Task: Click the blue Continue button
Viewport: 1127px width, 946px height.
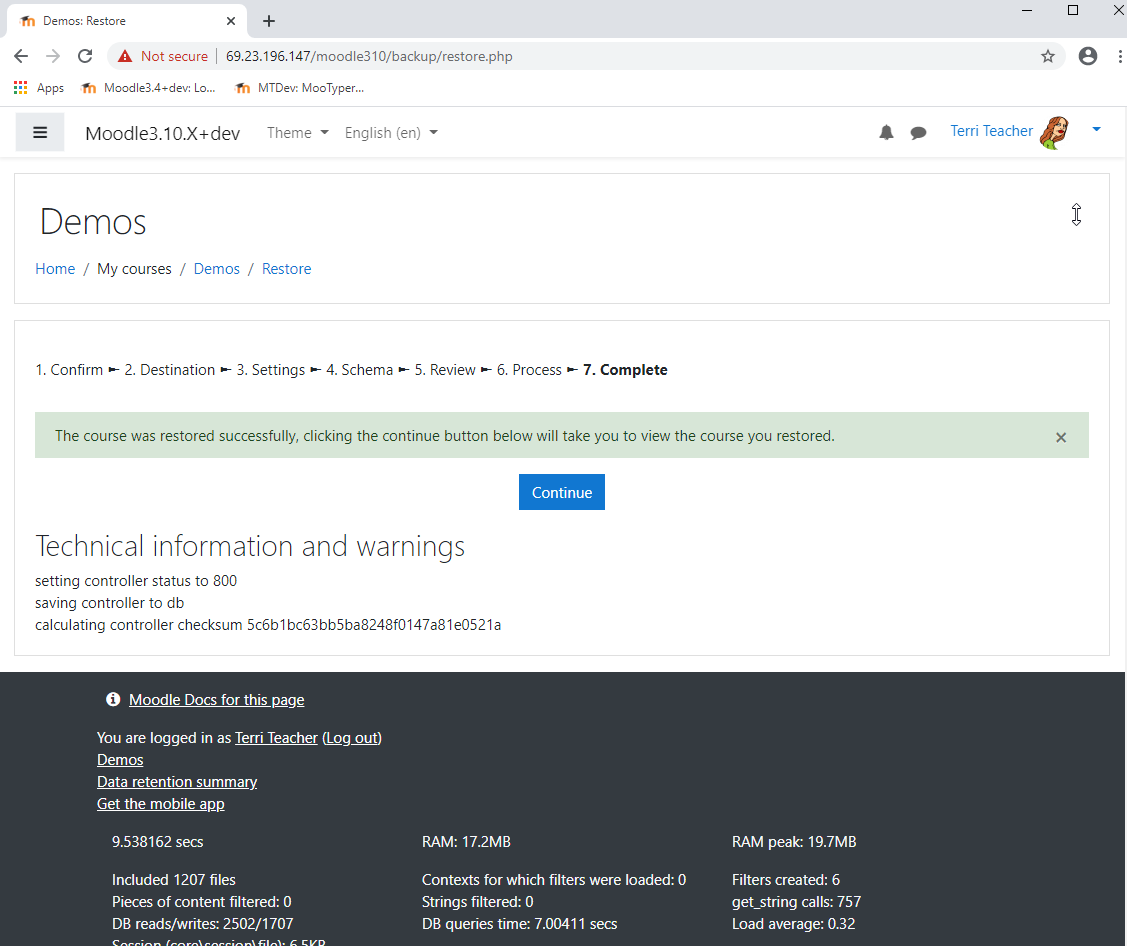Action: pyautogui.click(x=561, y=492)
